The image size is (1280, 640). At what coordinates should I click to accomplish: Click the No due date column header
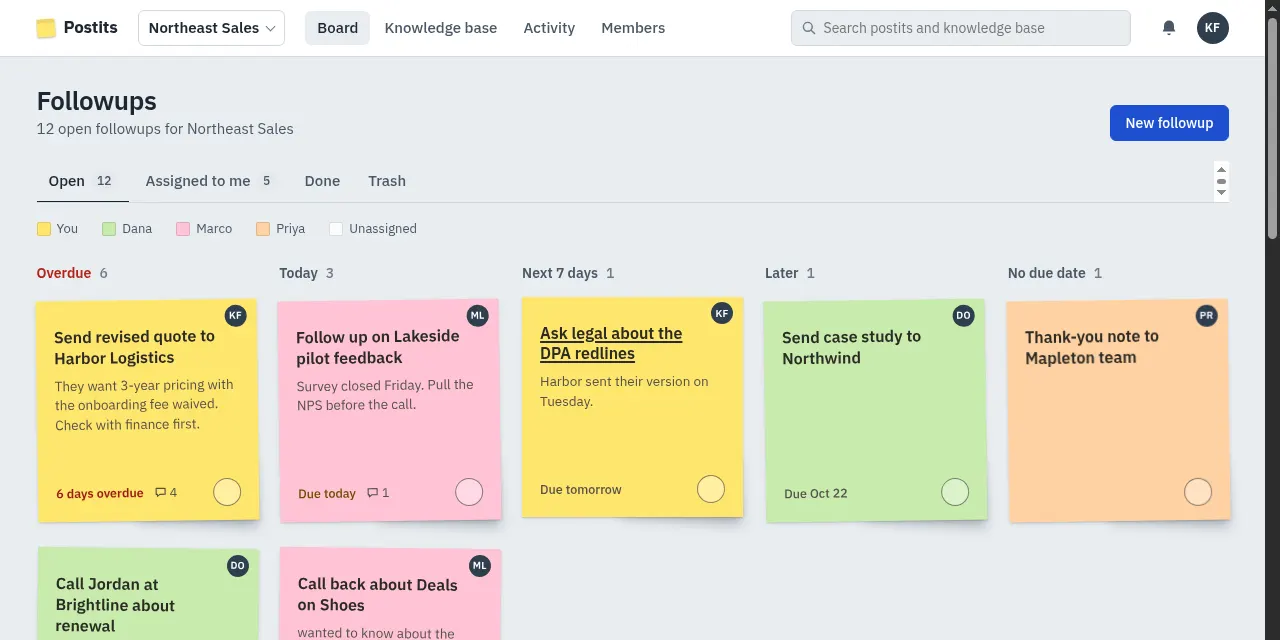point(1055,273)
